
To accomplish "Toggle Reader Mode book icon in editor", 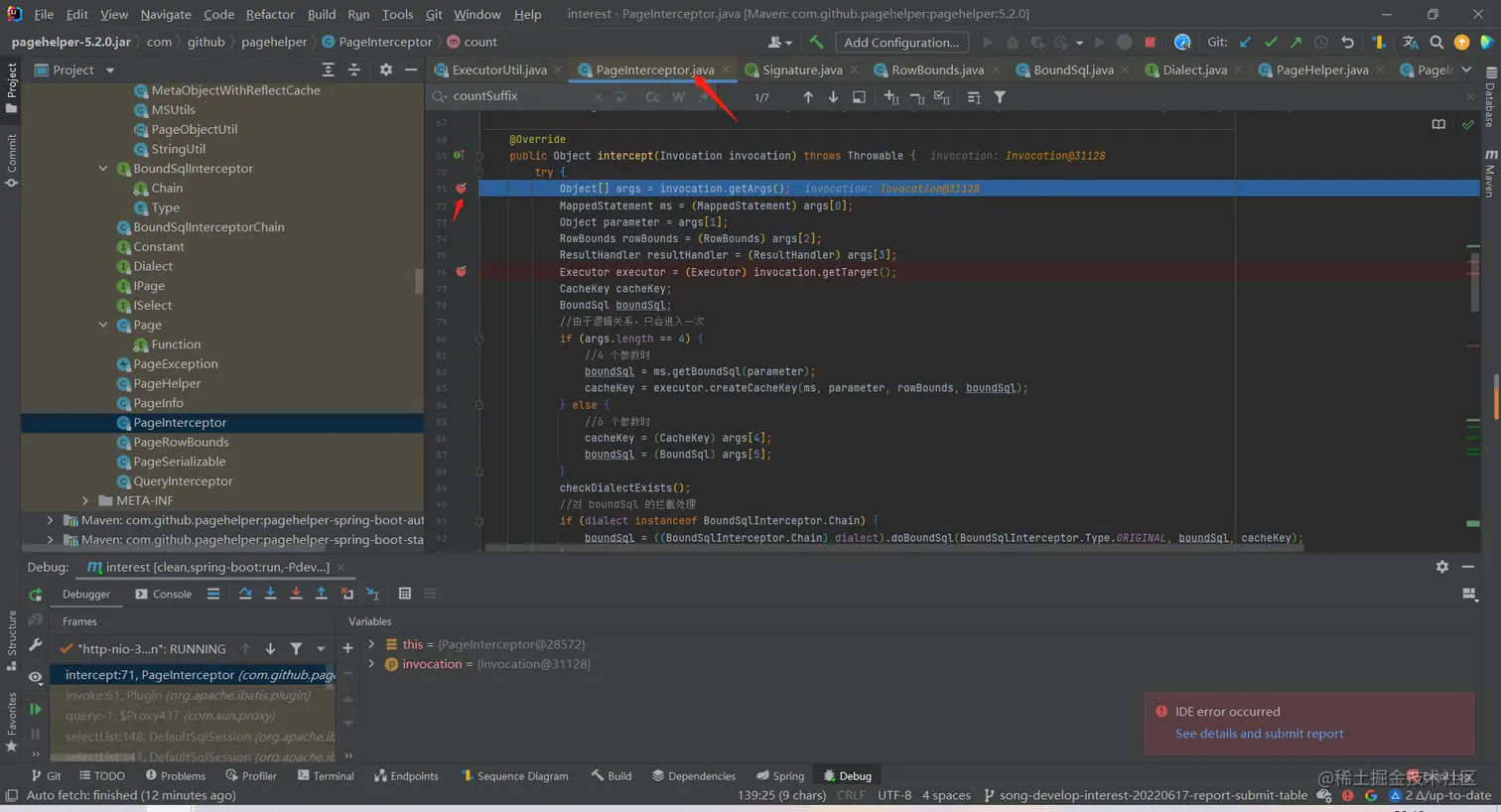I will (x=1438, y=124).
